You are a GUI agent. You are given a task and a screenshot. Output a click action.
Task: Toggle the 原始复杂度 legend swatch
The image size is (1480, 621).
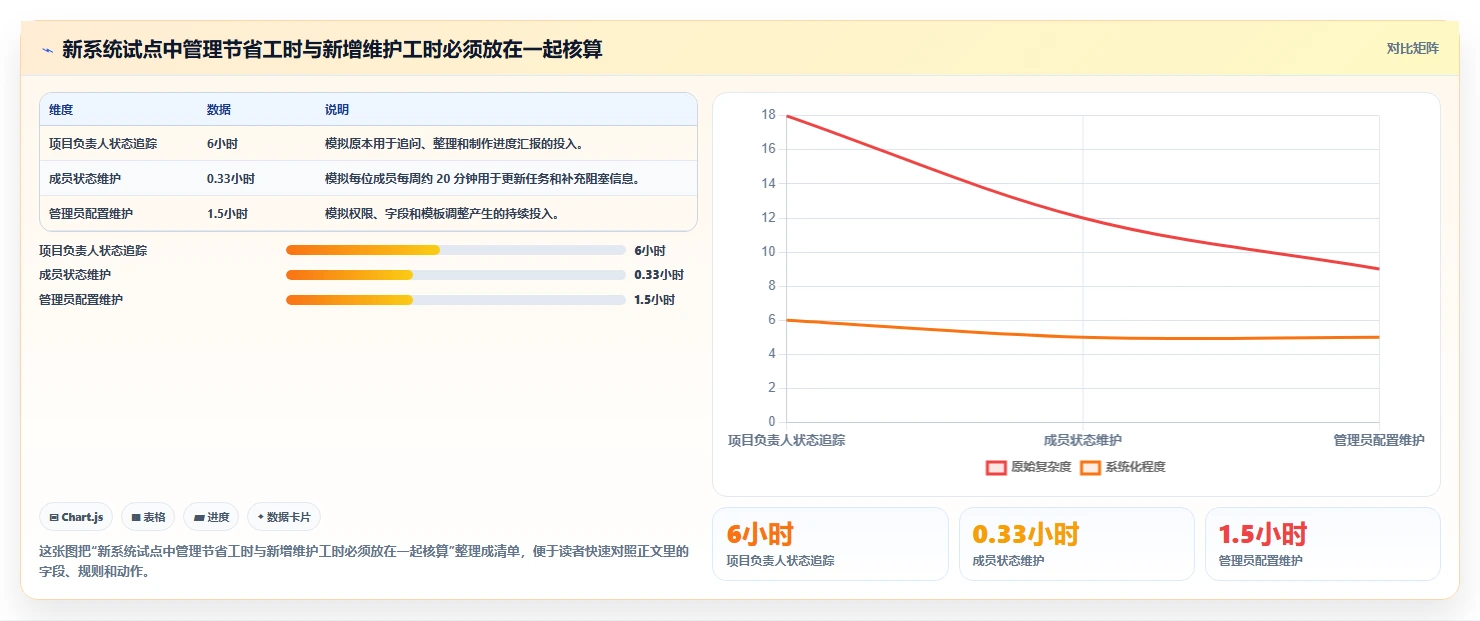tap(996, 467)
